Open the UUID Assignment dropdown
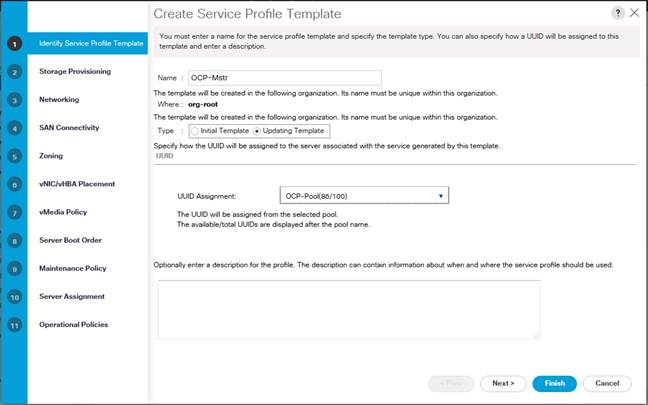 tap(364, 195)
